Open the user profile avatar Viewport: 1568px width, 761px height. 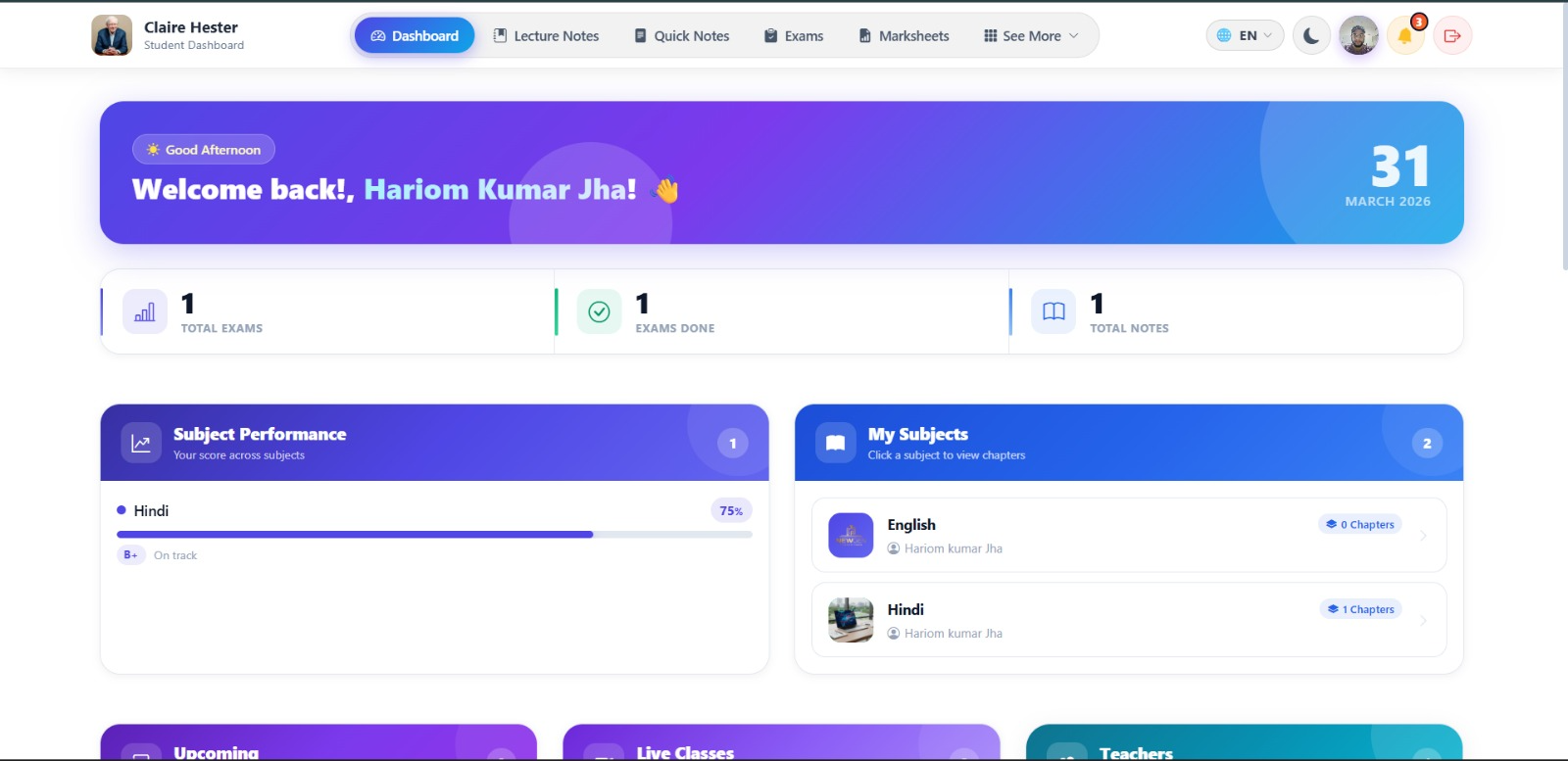(x=1358, y=36)
